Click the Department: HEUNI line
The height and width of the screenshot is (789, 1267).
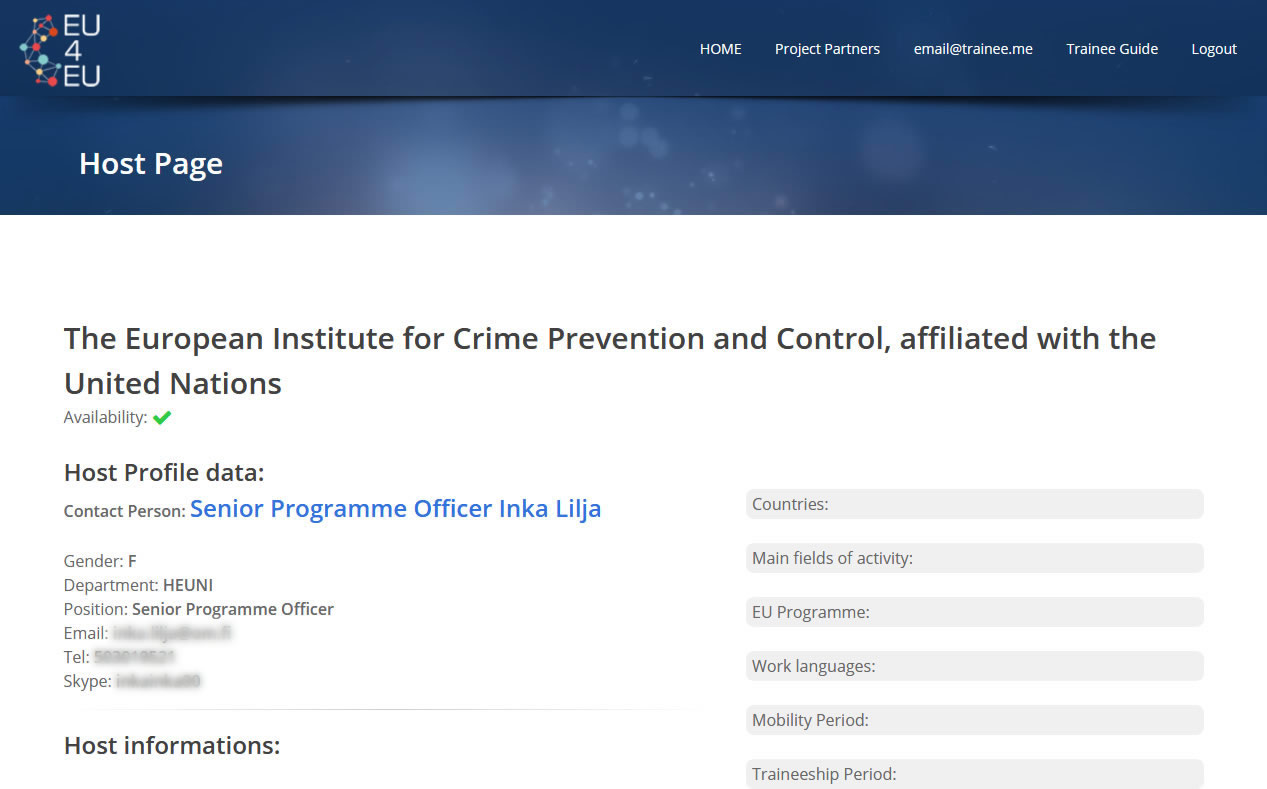click(138, 585)
